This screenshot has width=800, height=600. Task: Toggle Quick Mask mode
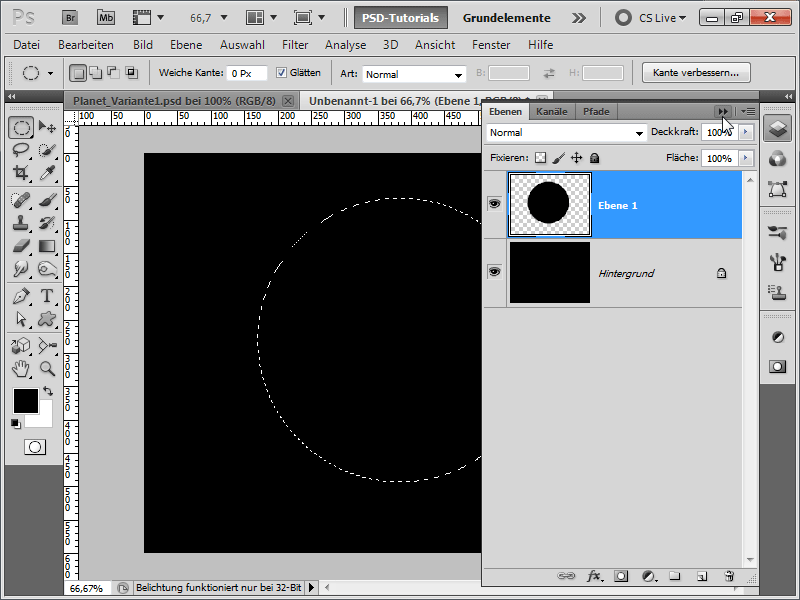(35, 447)
